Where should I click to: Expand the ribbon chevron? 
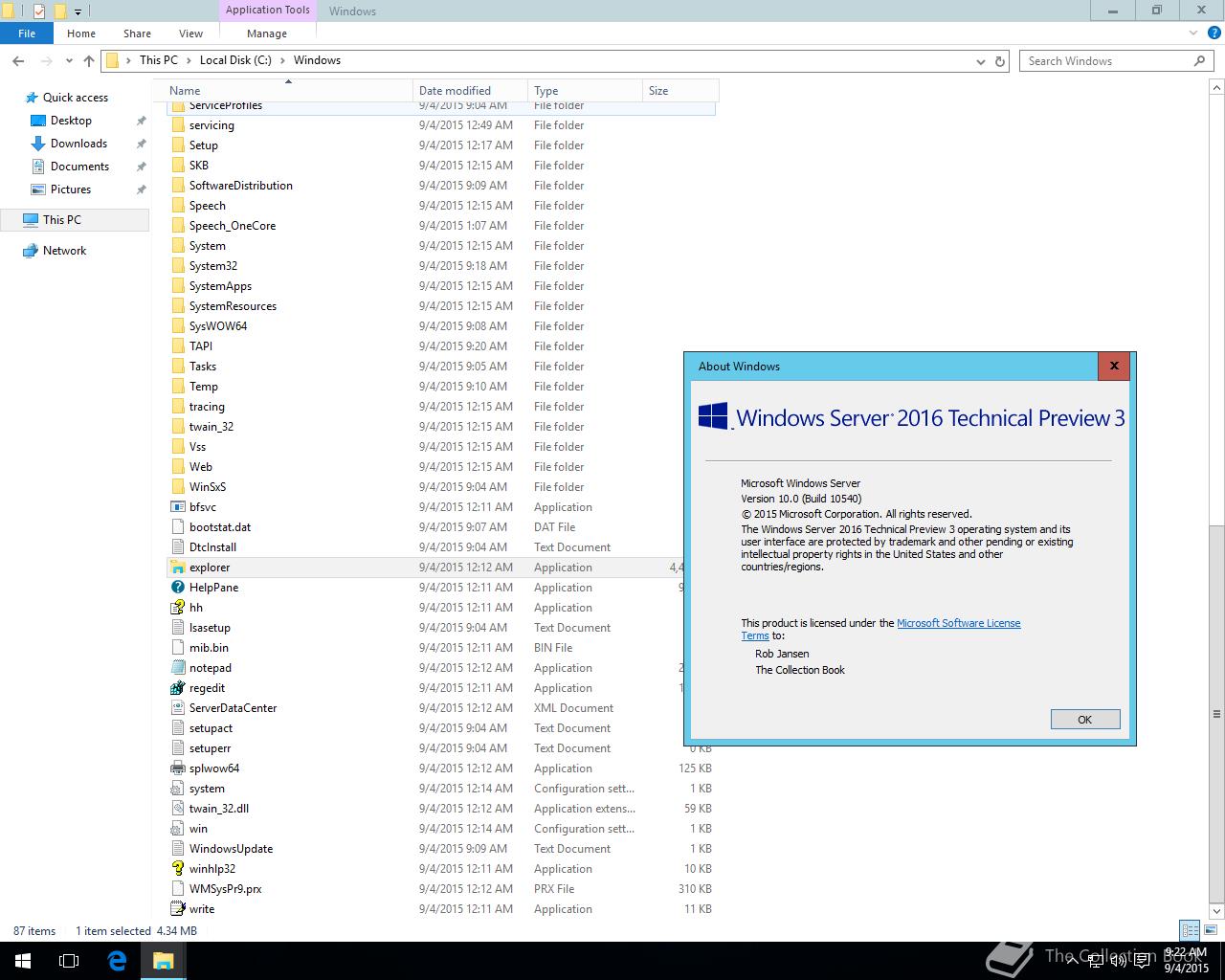tap(1192, 33)
